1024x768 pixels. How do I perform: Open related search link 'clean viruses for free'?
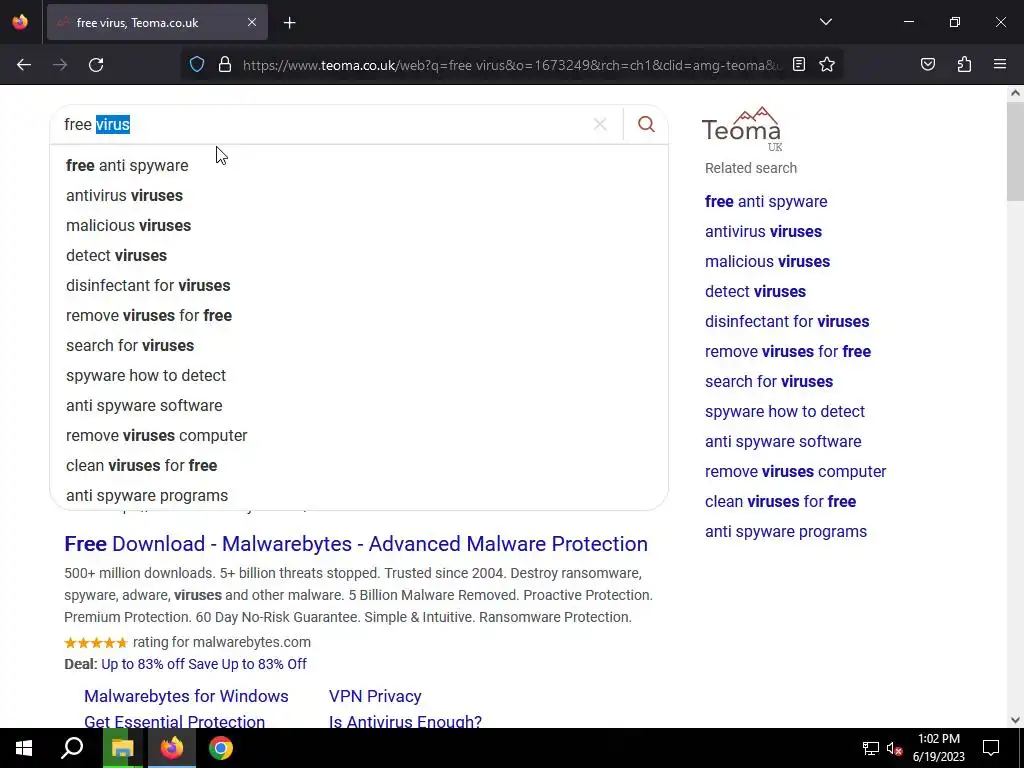780,502
